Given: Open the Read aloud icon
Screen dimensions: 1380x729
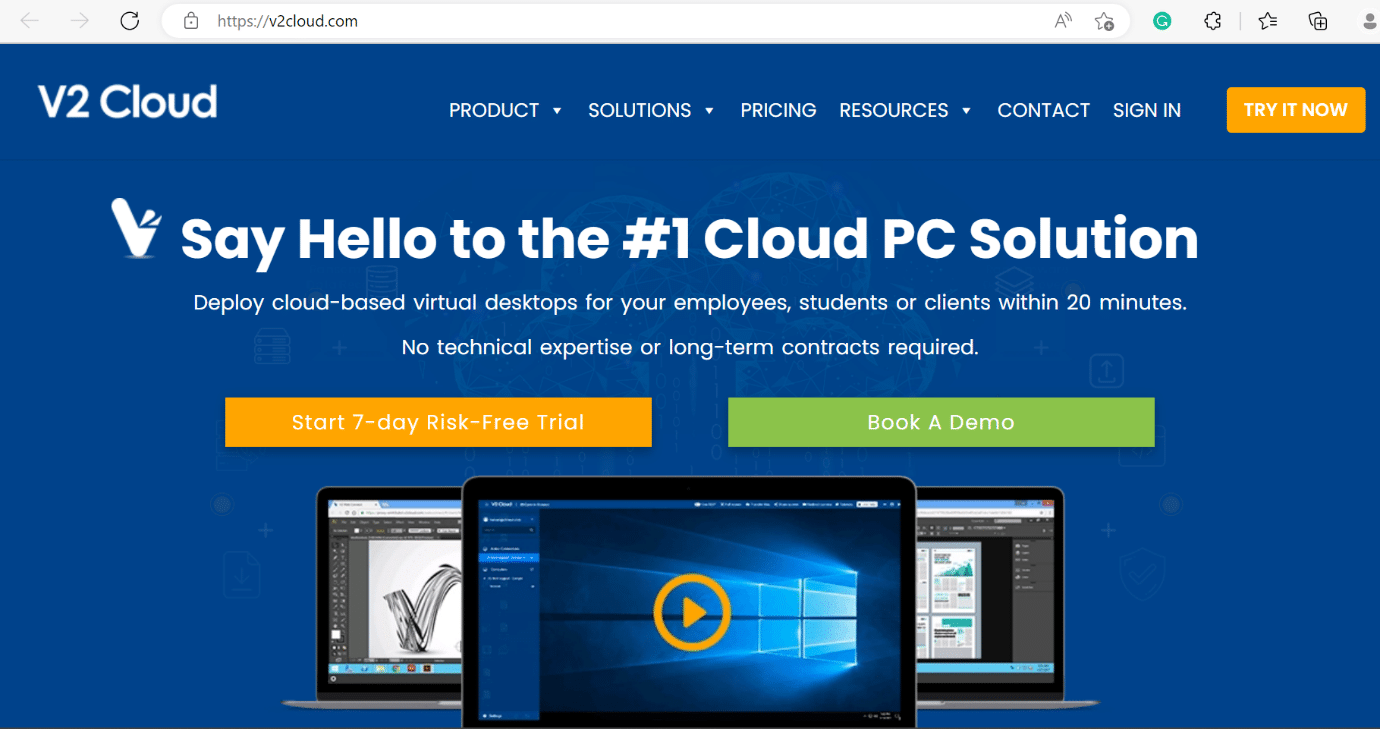Looking at the screenshot, I should [x=1063, y=21].
